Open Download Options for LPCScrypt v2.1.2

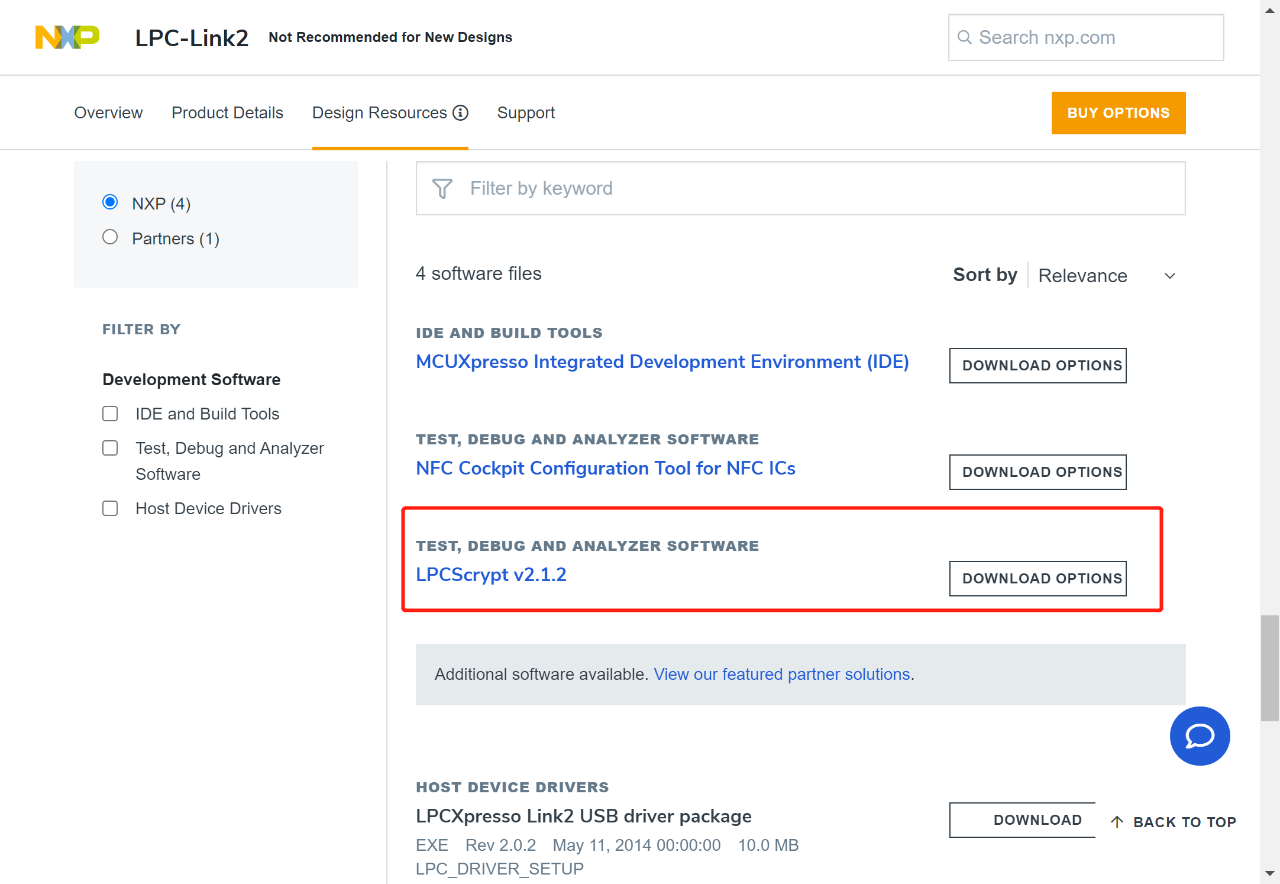(1038, 579)
